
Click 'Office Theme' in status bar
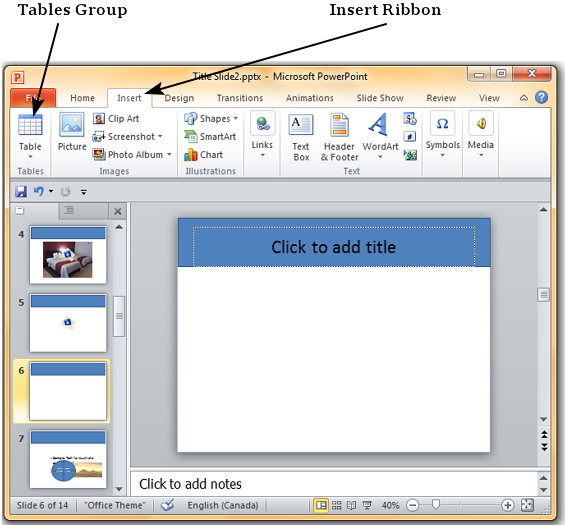(115, 505)
